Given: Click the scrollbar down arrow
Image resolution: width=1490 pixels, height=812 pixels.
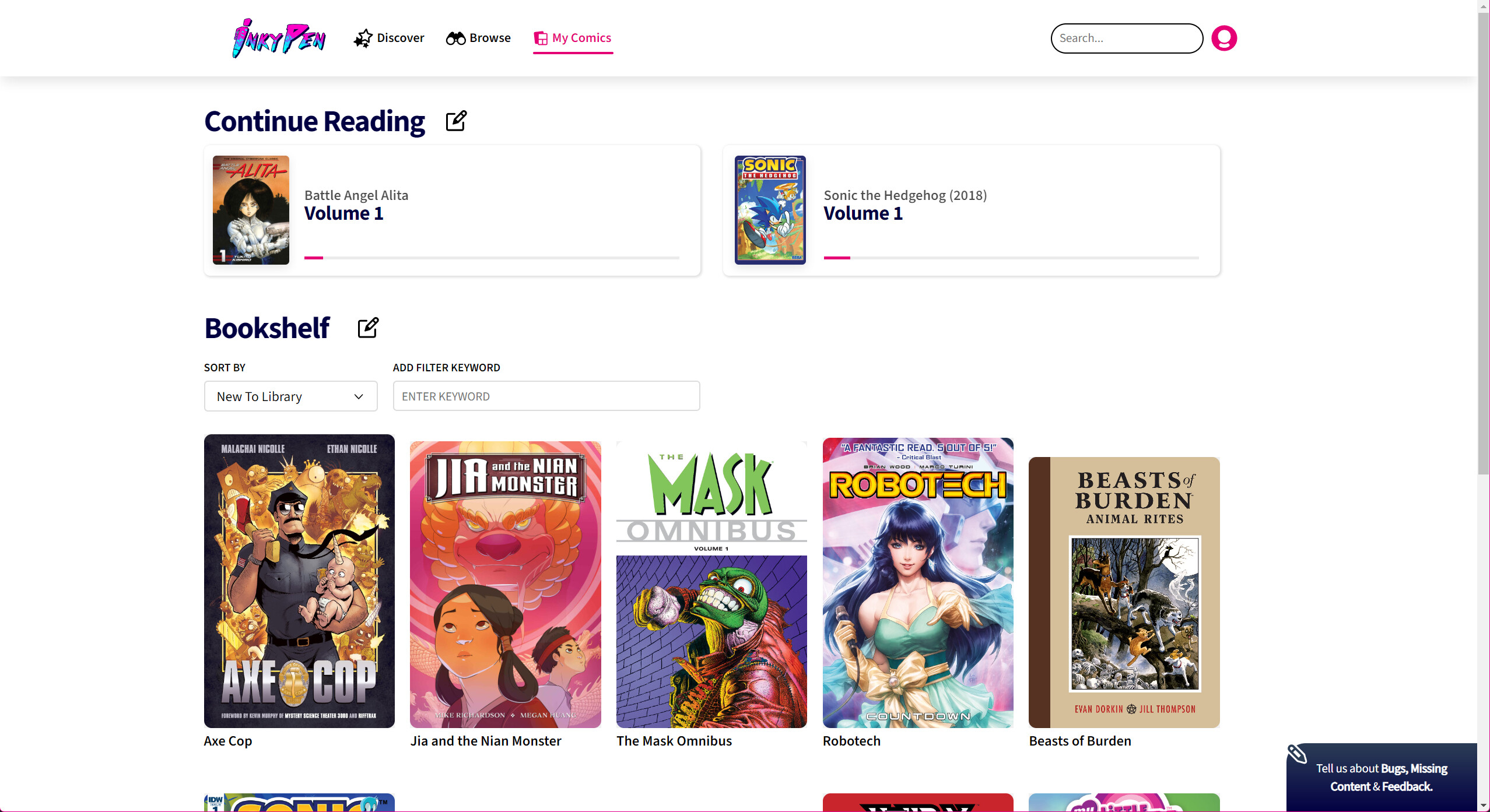Looking at the screenshot, I should point(1484,806).
